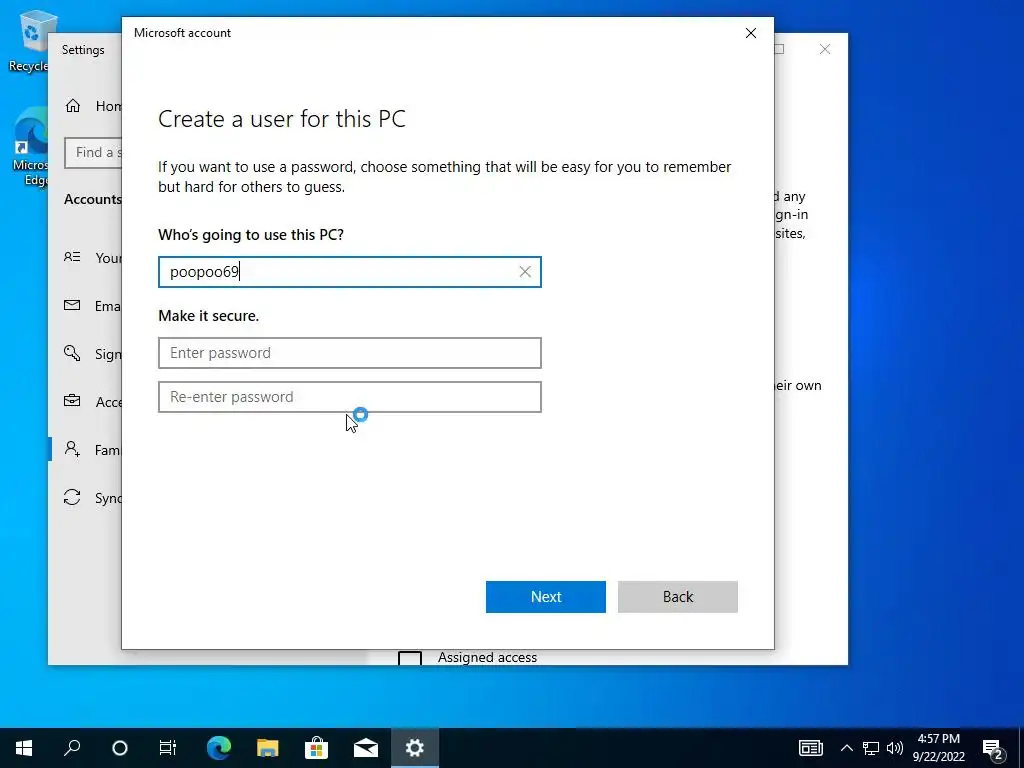The height and width of the screenshot is (768, 1024).
Task: Open Microsoft Store from taskbar
Action: [316, 748]
